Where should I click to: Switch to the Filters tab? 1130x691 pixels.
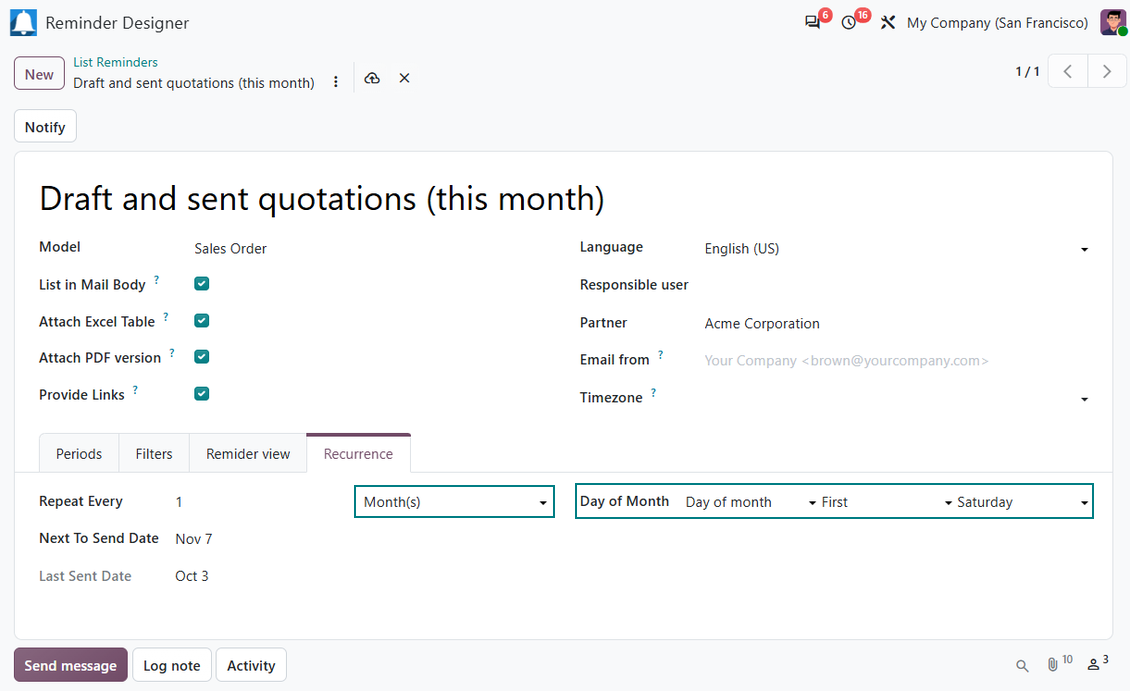click(x=154, y=454)
